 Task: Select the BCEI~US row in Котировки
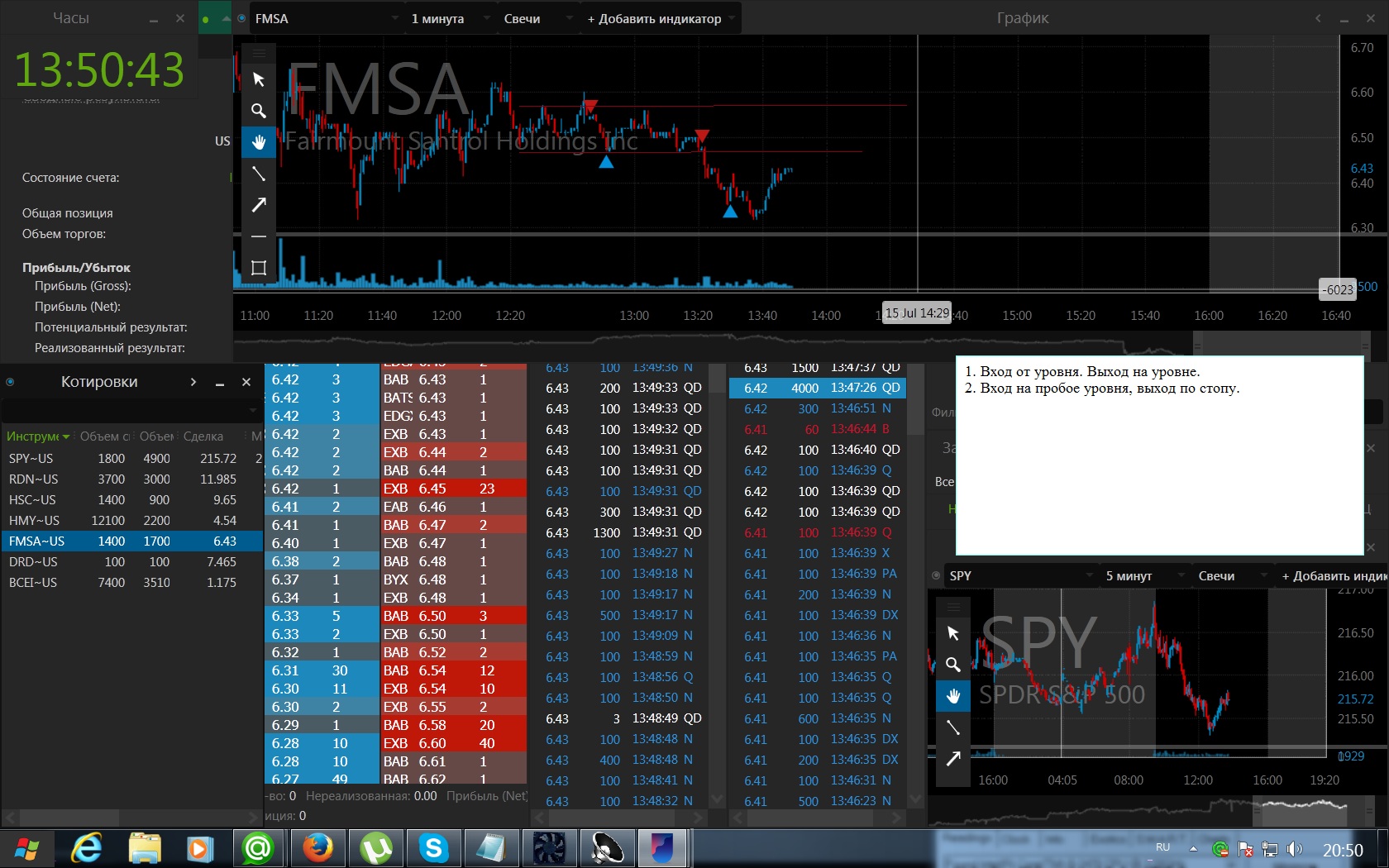pos(132,582)
